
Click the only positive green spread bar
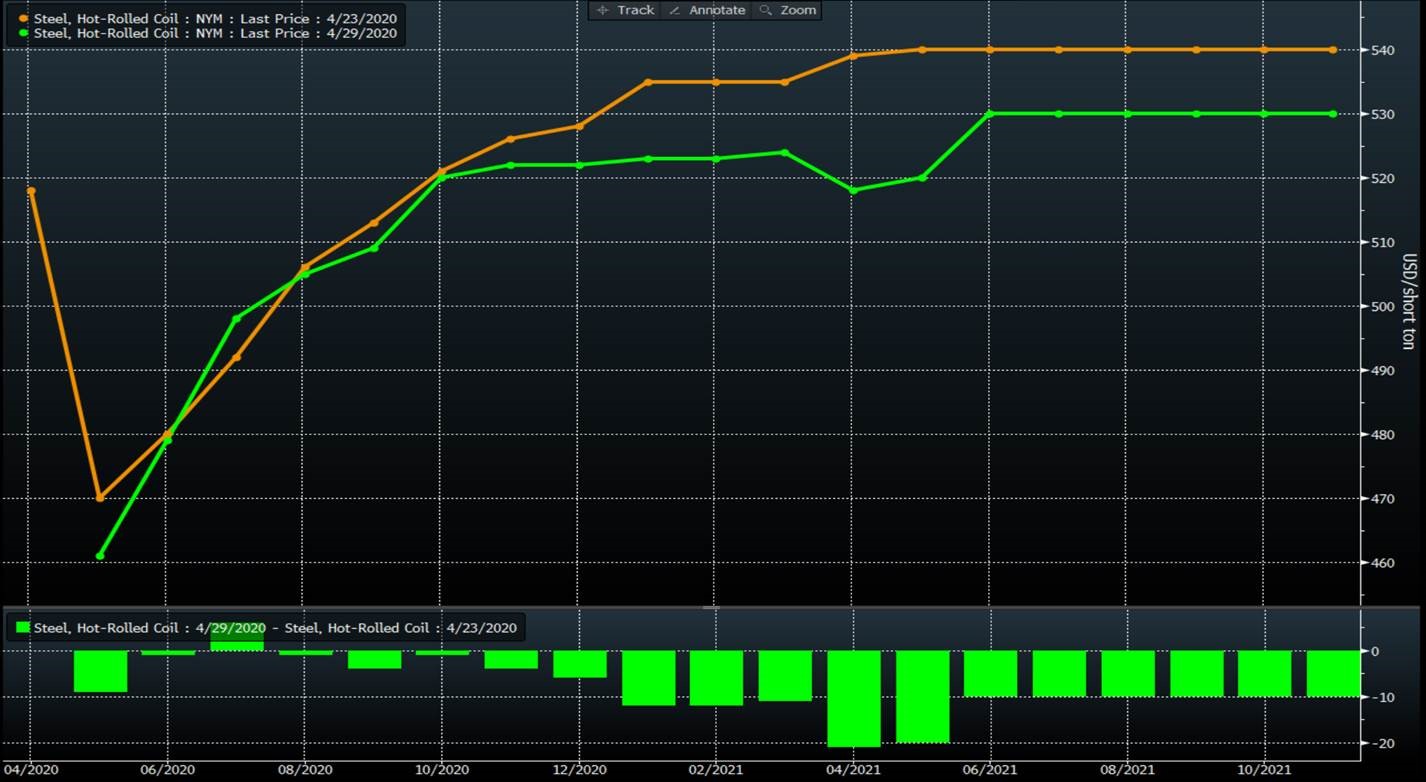(x=237, y=640)
